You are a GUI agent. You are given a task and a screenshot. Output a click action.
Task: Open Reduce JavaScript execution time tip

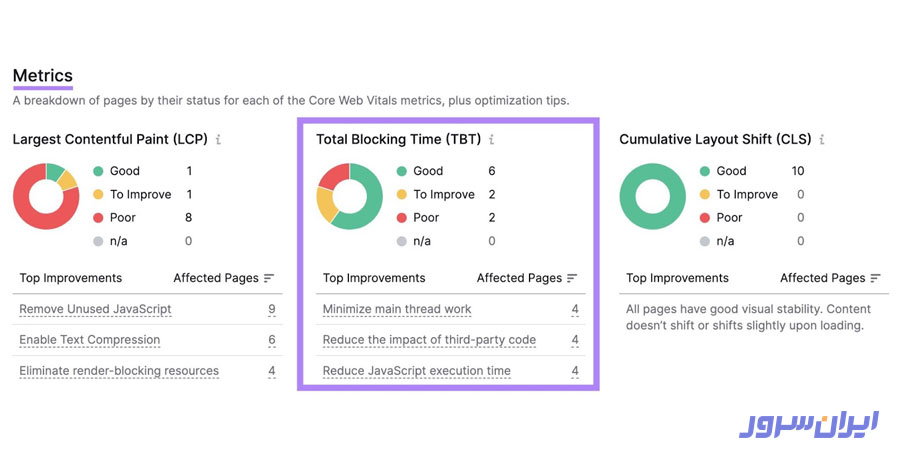tap(416, 371)
